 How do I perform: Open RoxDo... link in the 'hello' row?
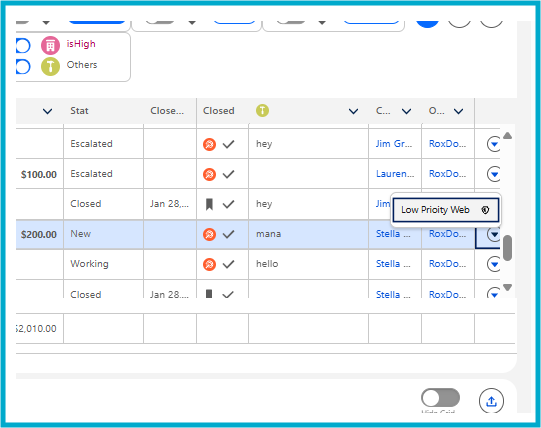pos(447,264)
